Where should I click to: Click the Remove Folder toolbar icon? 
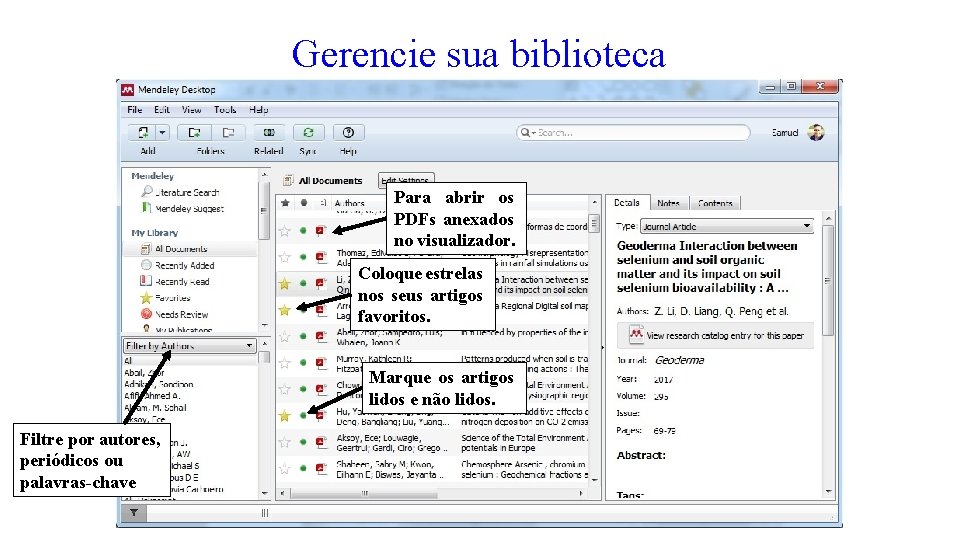(x=228, y=132)
